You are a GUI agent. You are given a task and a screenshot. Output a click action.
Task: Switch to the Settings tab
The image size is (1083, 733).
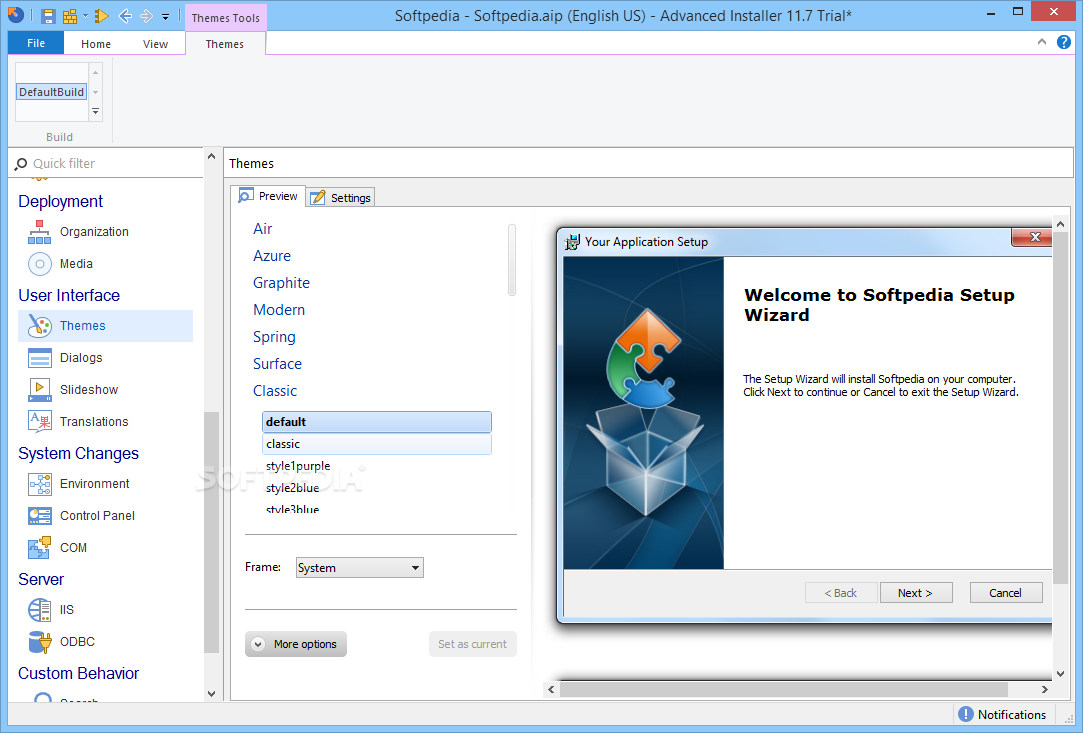click(x=341, y=198)
